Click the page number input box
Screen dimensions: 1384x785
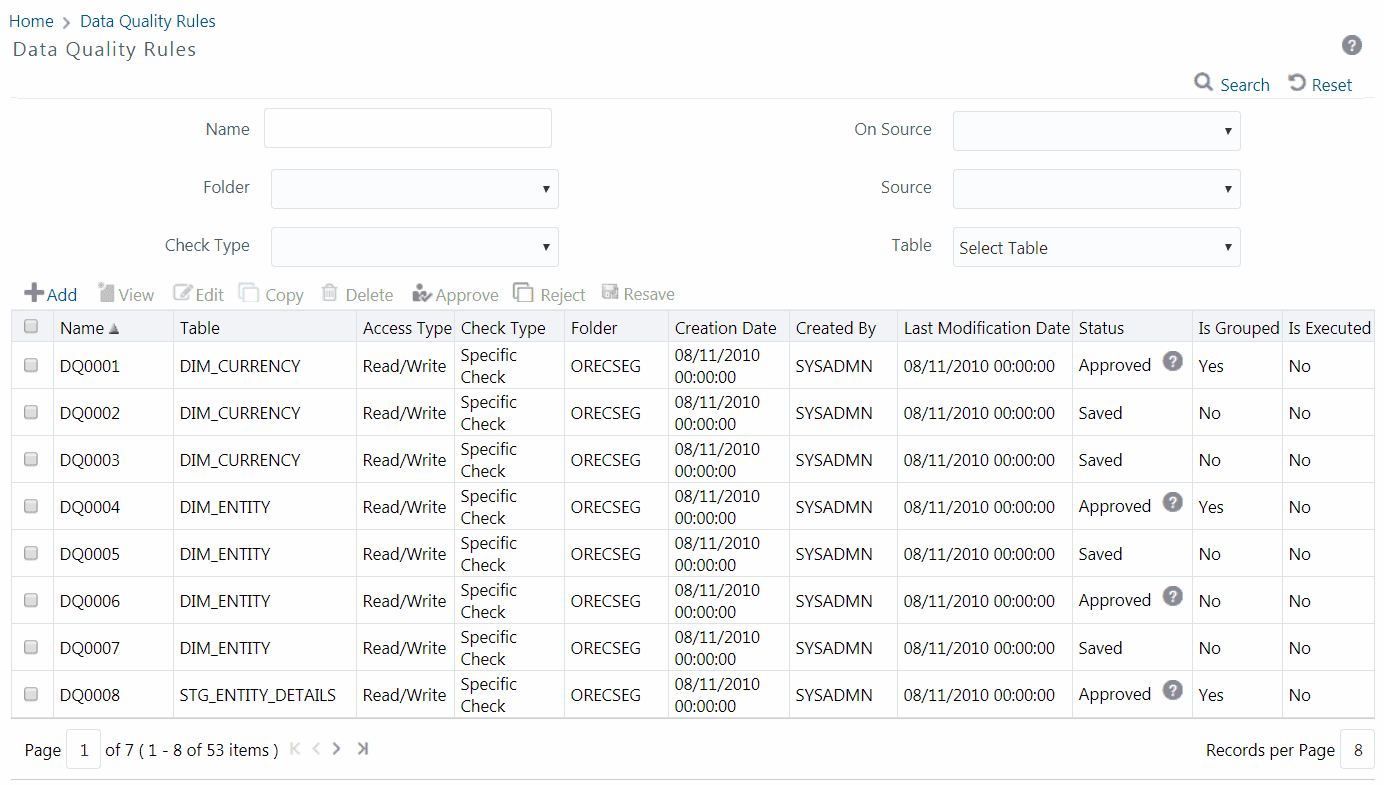pyautogui.click(x=84, y=750)
